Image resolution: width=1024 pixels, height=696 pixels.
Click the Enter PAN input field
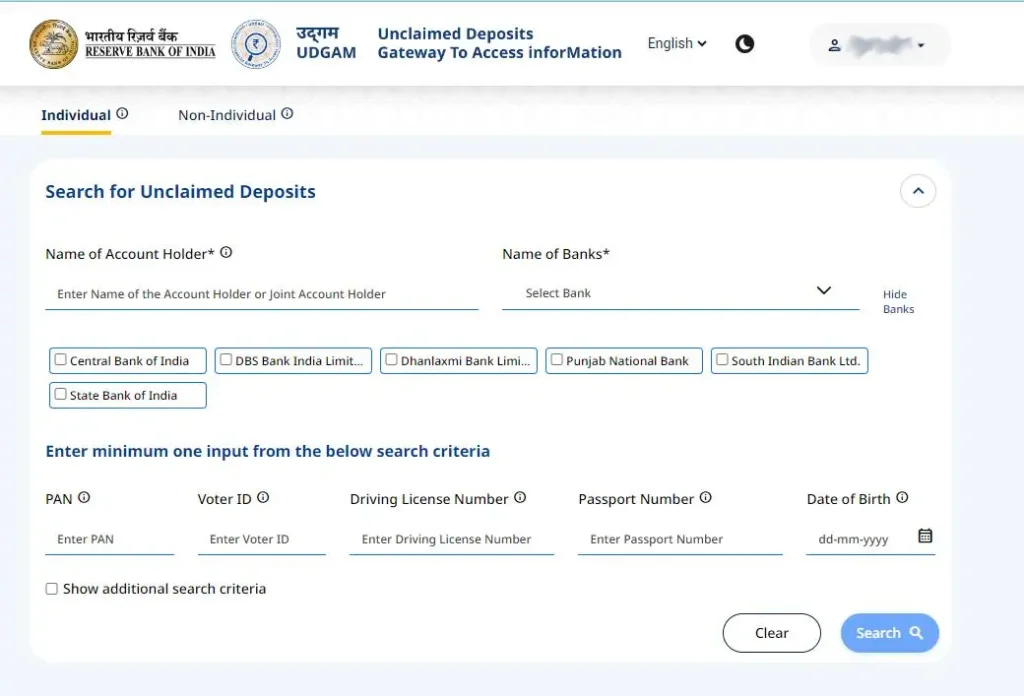109,539
